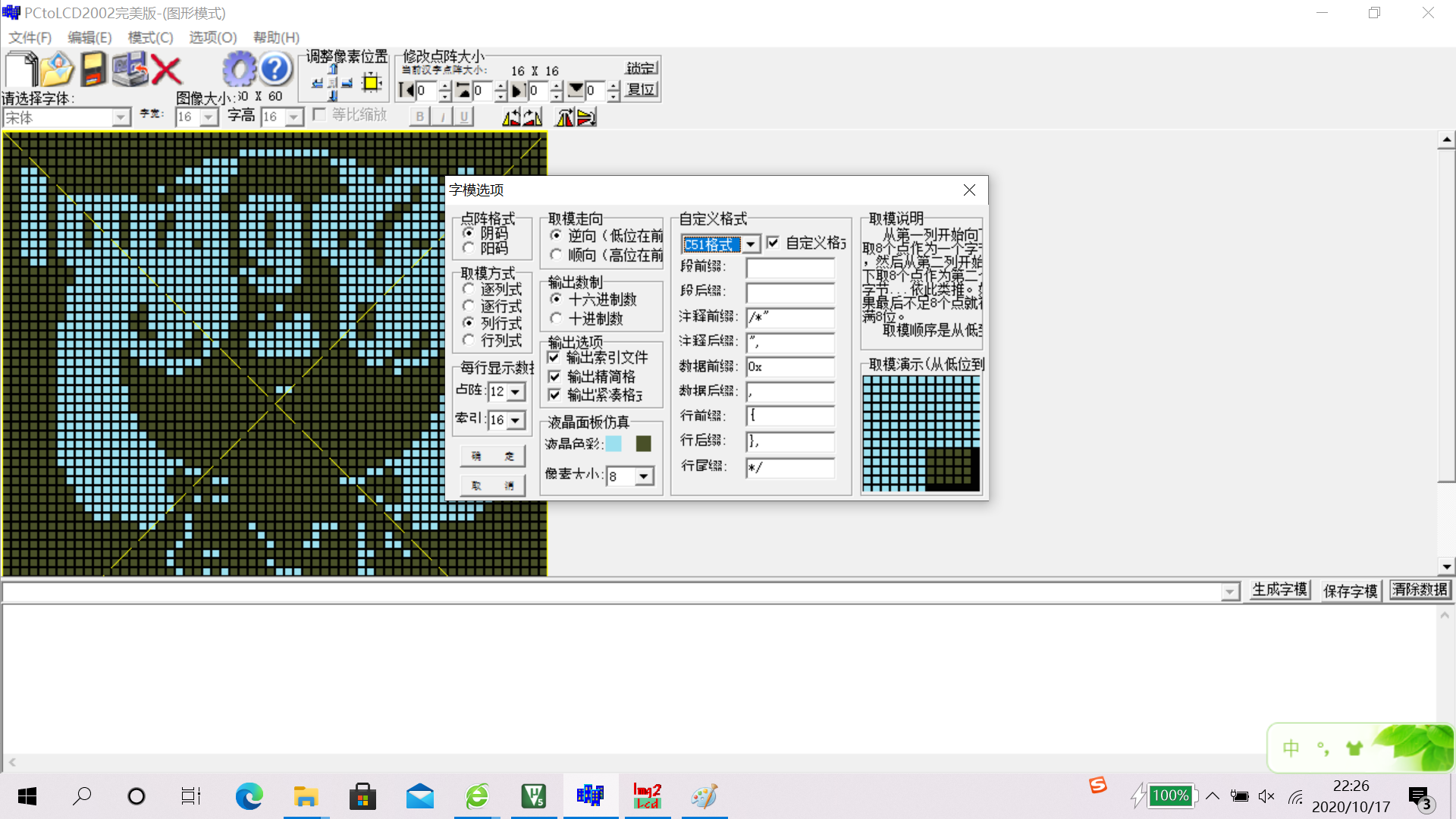Viewport: 1456px width, 819px height.
Task: Open Img2Lcd from the taskbar
Action: [x=647, y=796]
